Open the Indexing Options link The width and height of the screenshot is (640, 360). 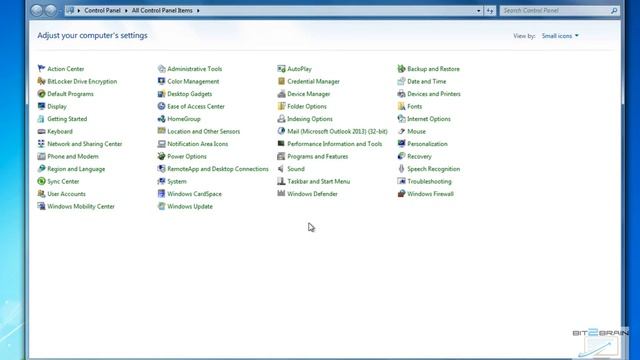coord(310,119)
